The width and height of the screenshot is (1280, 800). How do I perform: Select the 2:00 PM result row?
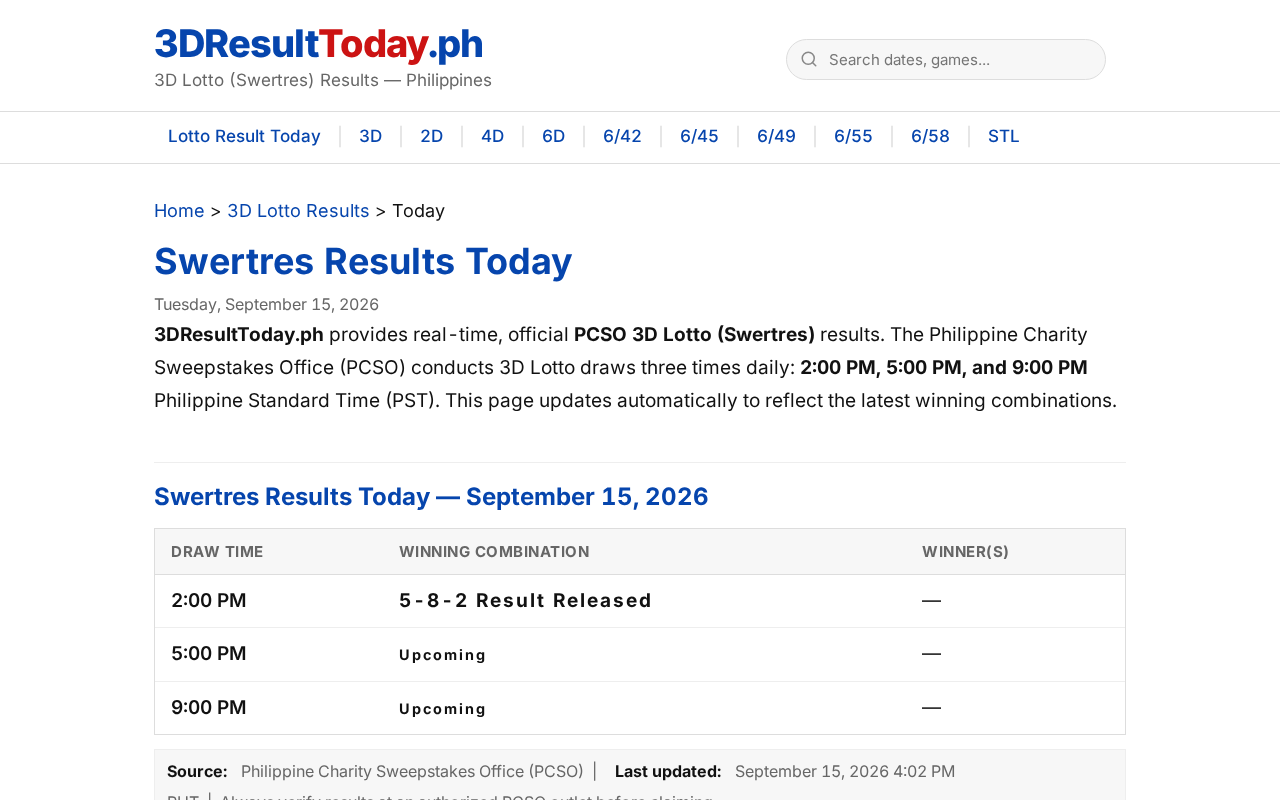click(640, 601)
